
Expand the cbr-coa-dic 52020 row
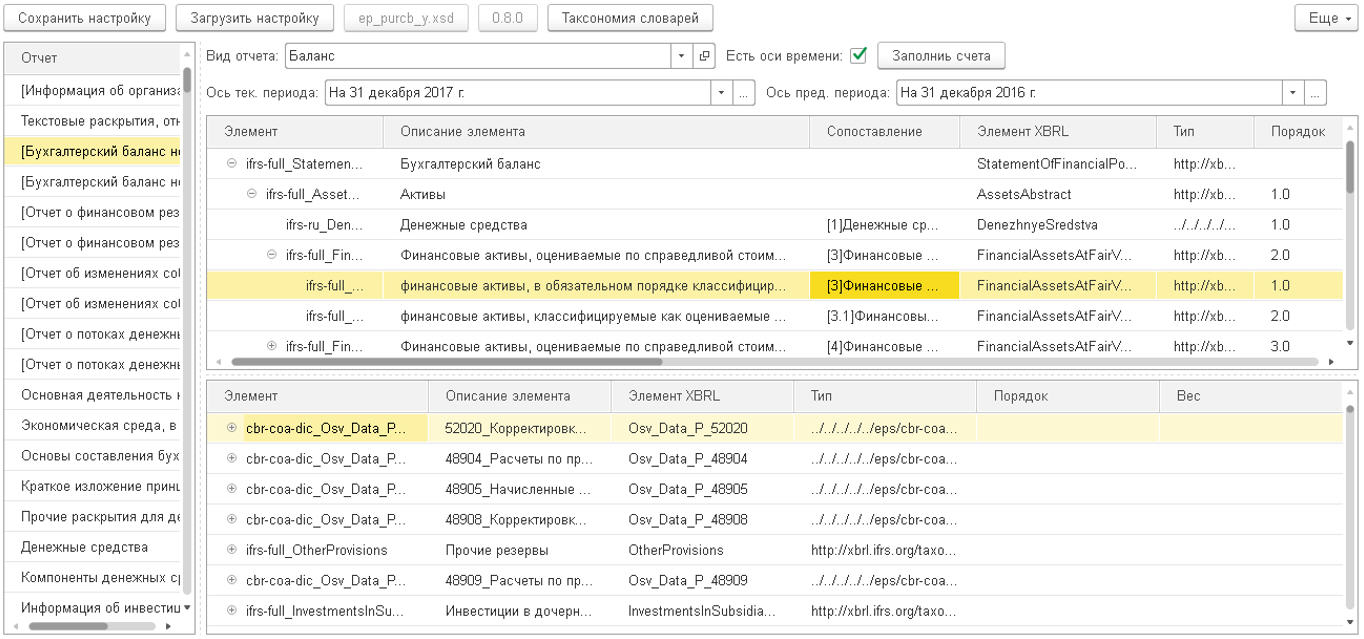click(x=232, y=428)
